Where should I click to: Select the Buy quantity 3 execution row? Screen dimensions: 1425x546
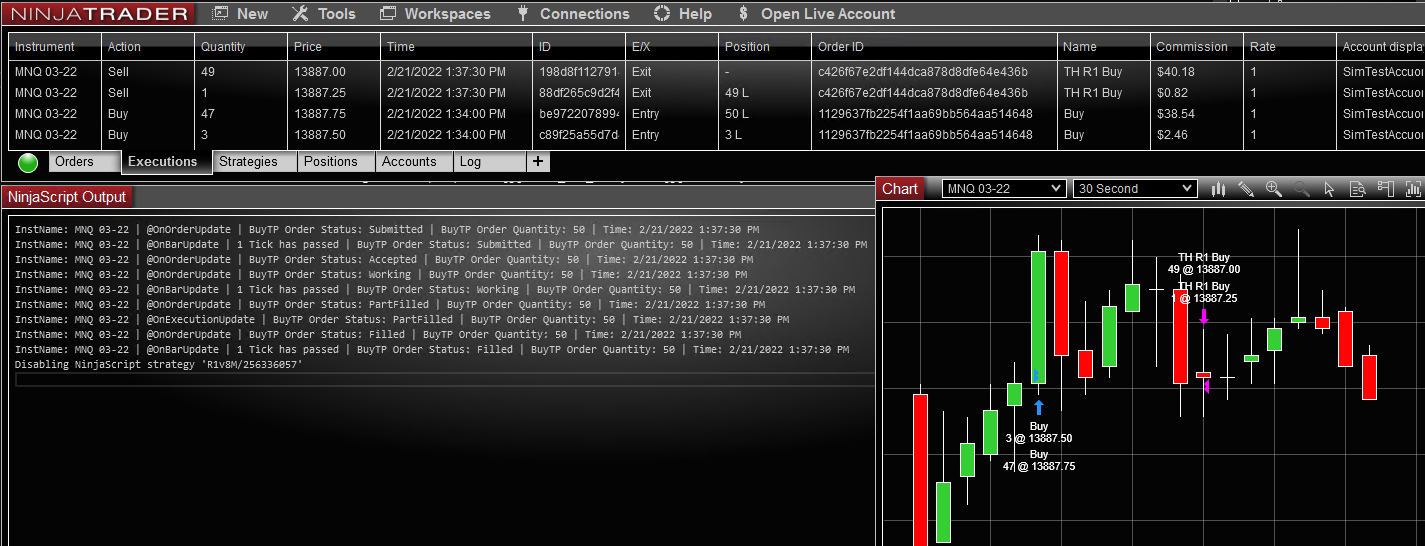point(716,135)
